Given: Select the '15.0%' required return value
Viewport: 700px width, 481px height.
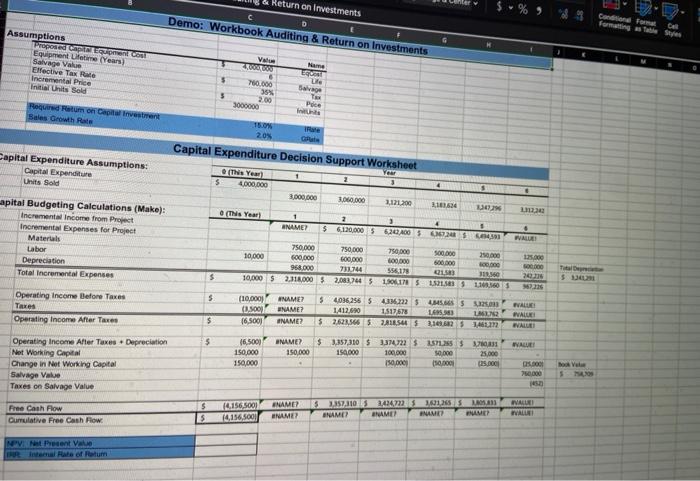Looking at the screenshot, I should [x=263, y=125].
